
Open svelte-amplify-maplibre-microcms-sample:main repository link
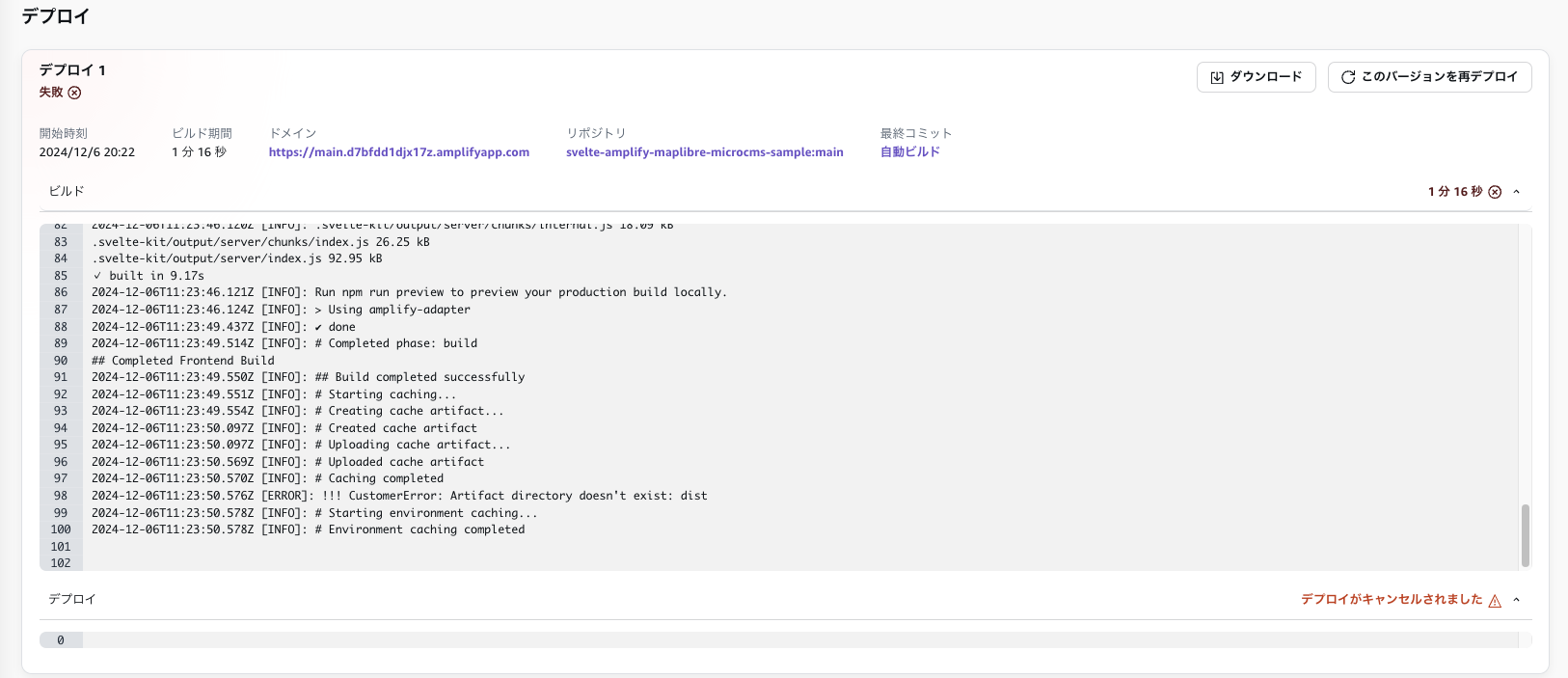tap(705, 152)
